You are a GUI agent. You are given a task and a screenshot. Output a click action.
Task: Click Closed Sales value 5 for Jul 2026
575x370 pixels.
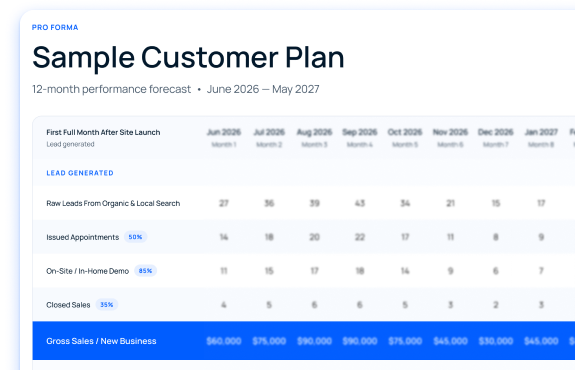(x=269, y=305)
